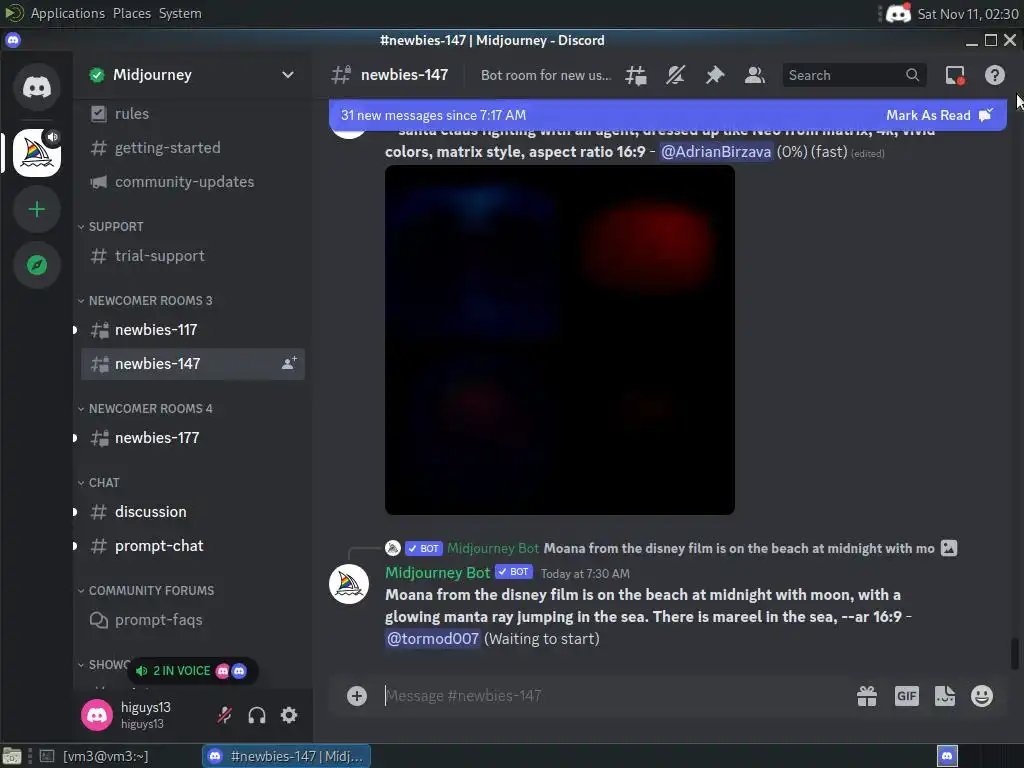The image size is (1024, 768).
Task: Open the discussion channel
Action: point(193,512)
